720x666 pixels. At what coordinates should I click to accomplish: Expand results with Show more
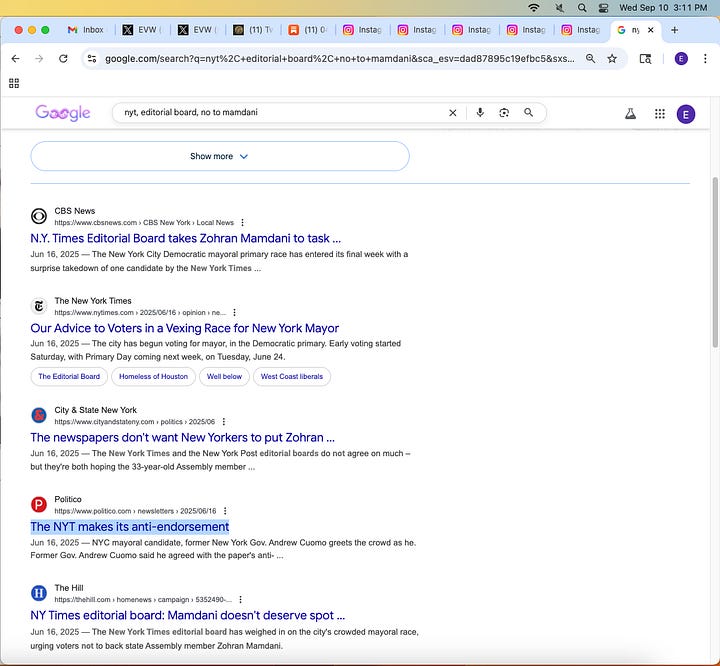pyautogui.click(x=220, y=156)
